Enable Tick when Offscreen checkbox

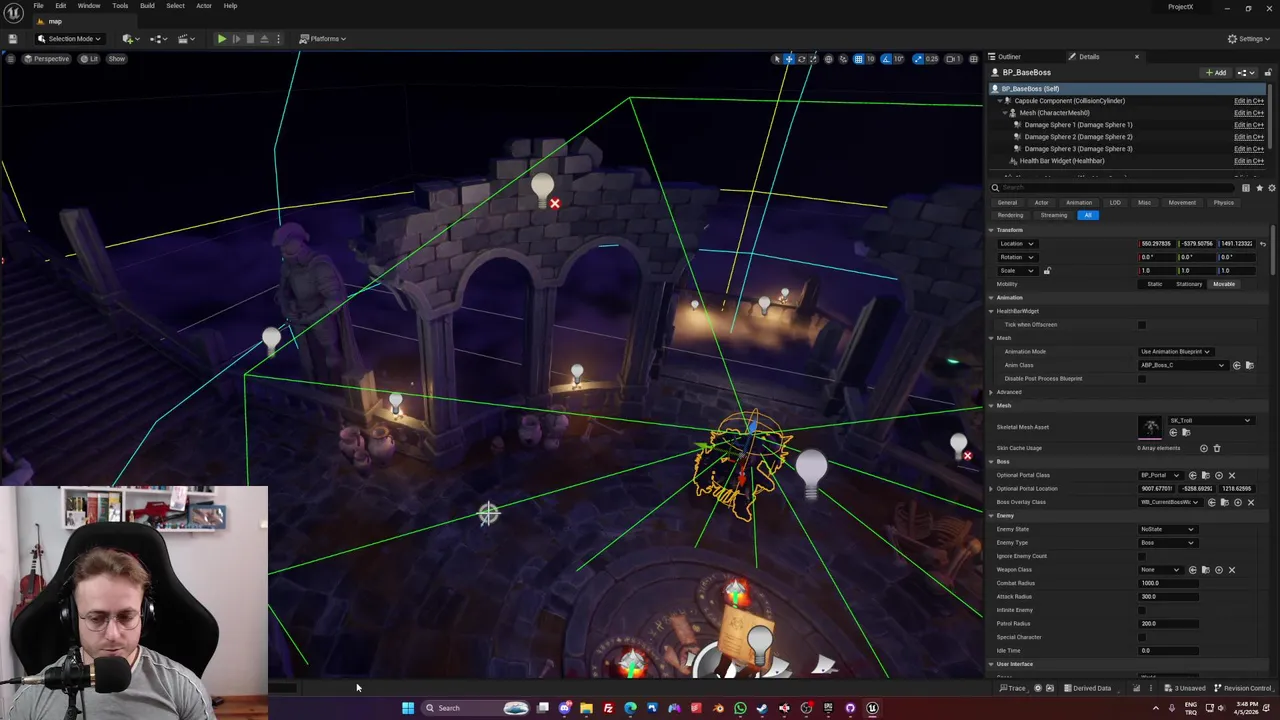[x=1142, y=325]
